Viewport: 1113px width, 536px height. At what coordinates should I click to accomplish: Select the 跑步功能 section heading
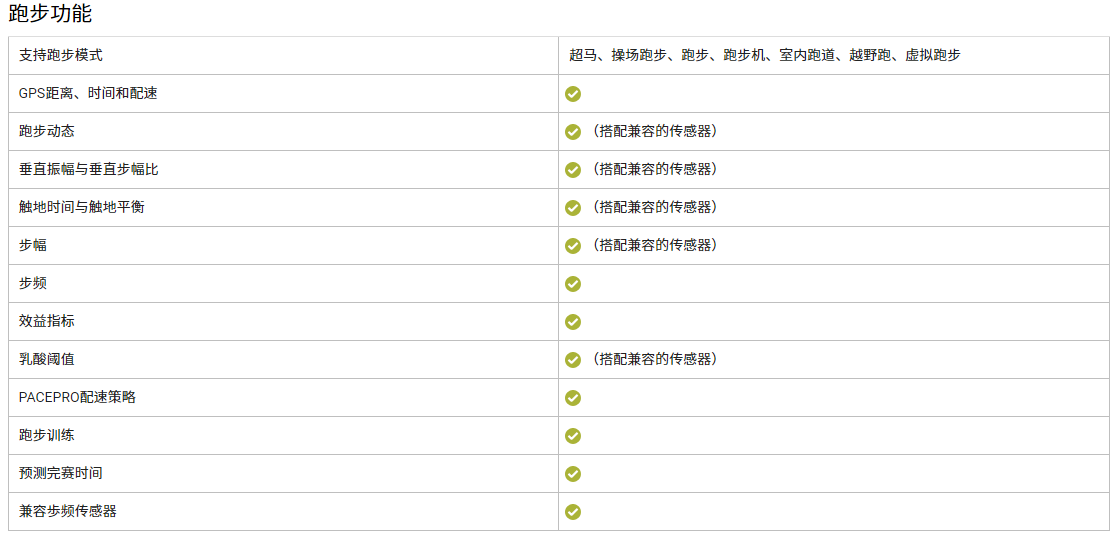point(50,13)
